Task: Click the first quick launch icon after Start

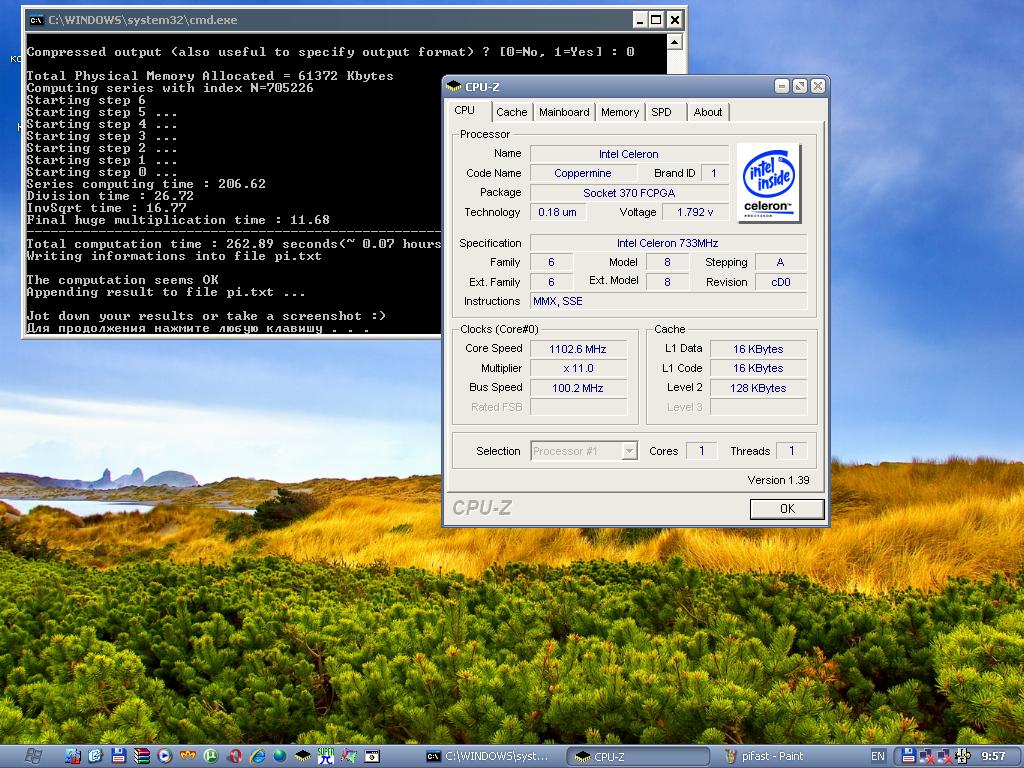Action: tap(72, 756)
